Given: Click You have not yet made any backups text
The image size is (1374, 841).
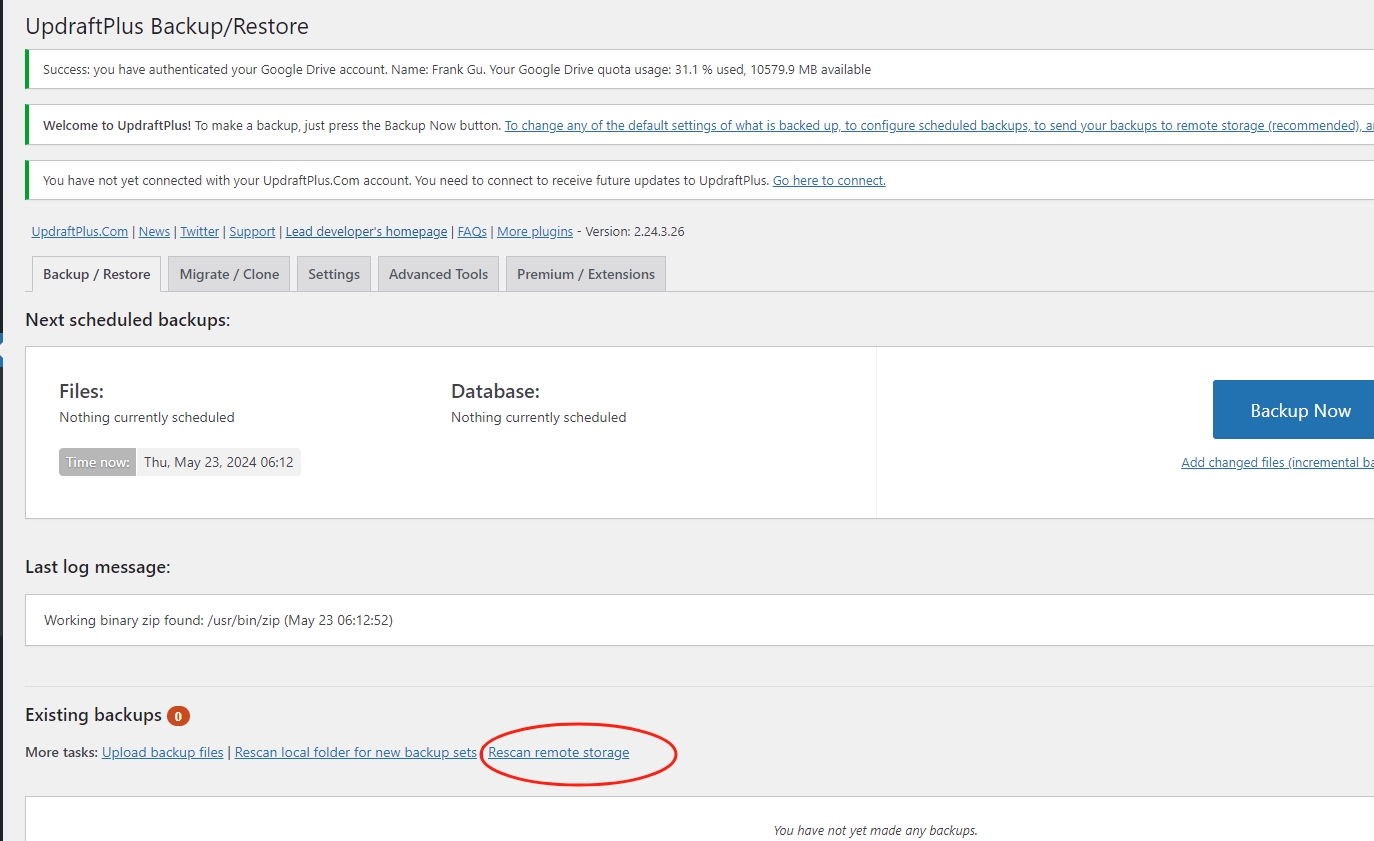Looking at the screenshot, I should pyautogui.click(x=875, y=830).
